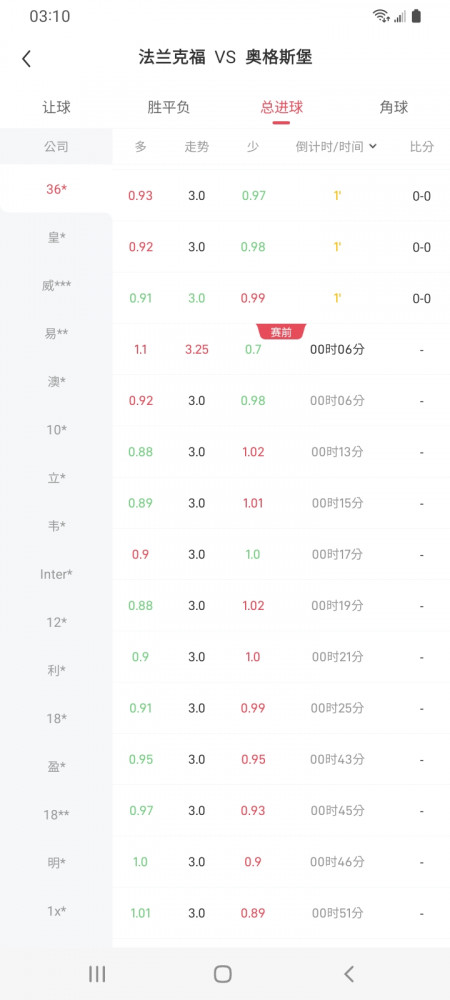The image size is (450, 1000).
Task: Tap the 3.25 走势 value for 易**
Action: click(x=196, y=349)
